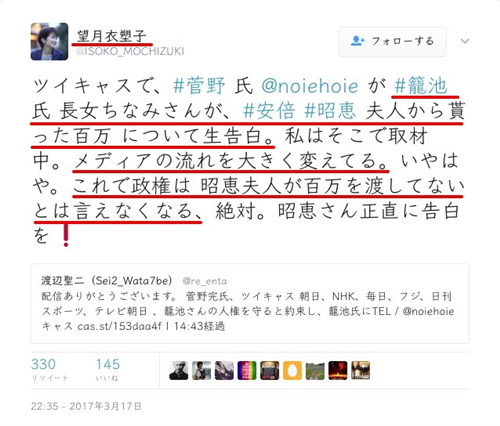Screen dimensions: 500x426
Task: Open the #菅野 hashtag
Action: [x=199, y=86]
